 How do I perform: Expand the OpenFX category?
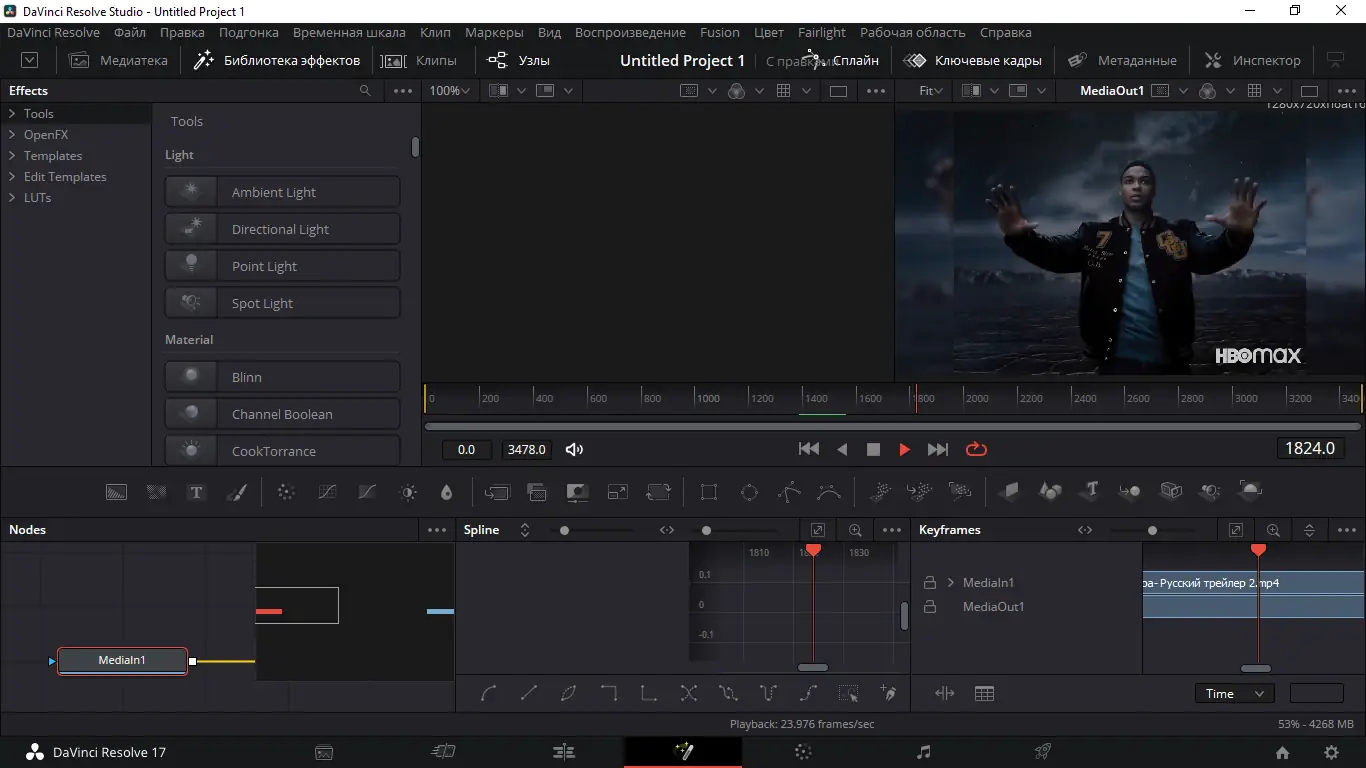click(x=12, y=135)
